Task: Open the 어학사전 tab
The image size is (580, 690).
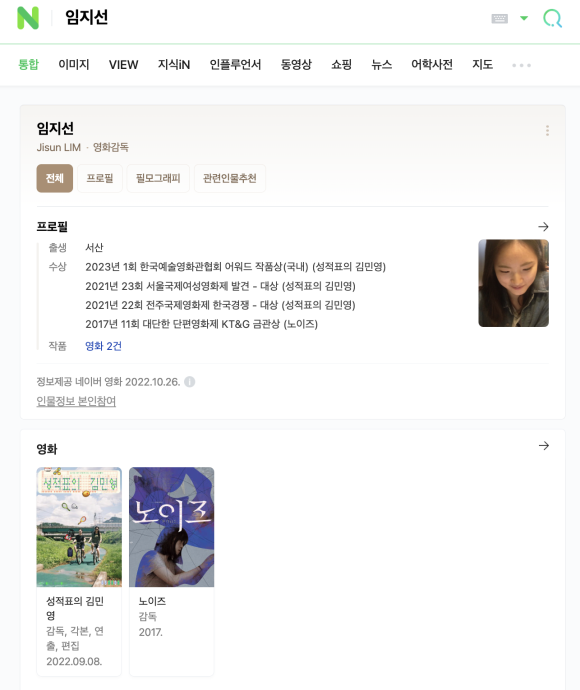Action: pyautogui.click(x=432, y=65)
